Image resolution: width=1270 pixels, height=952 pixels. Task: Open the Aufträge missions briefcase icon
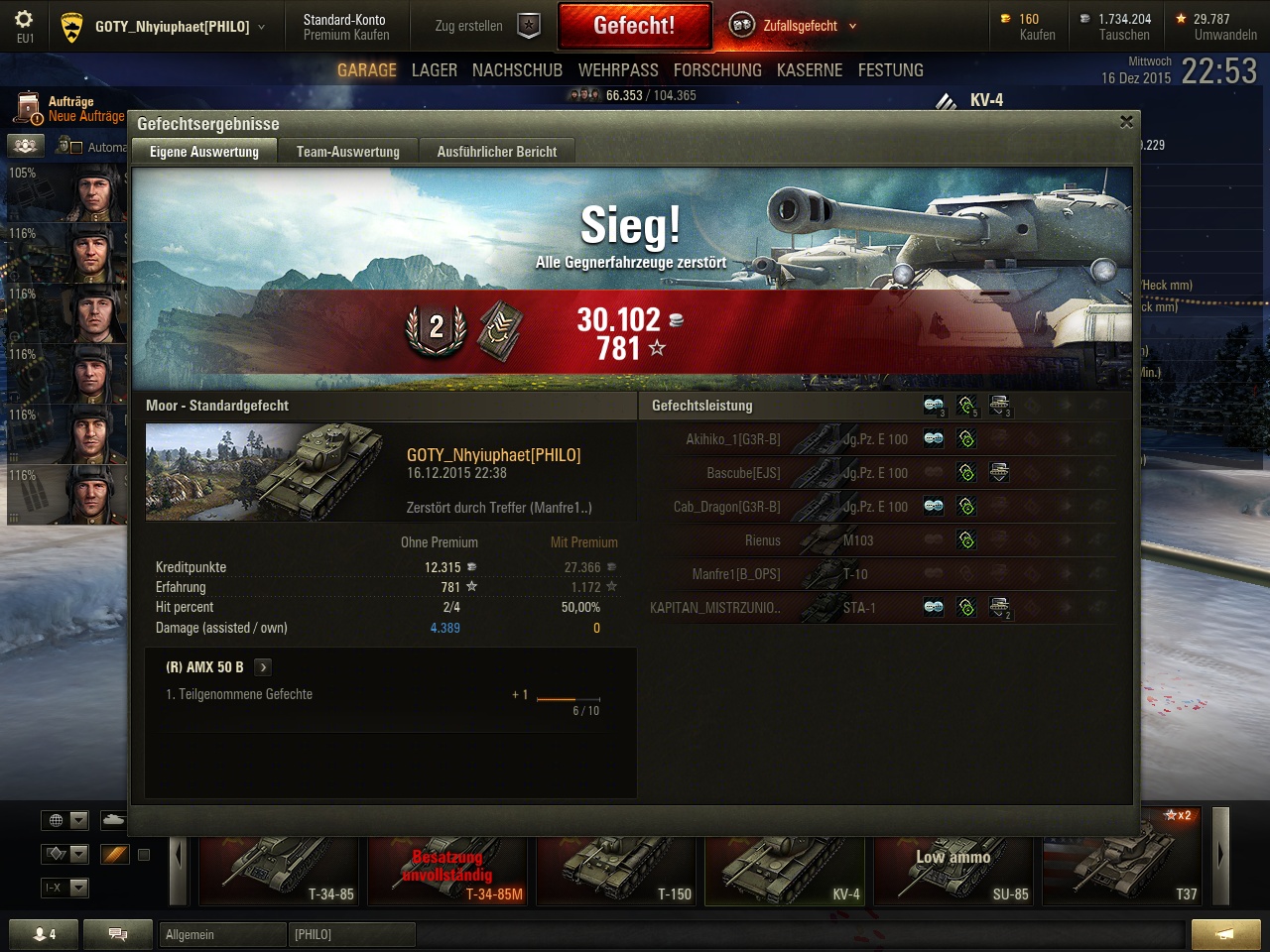tap(26, 108)
